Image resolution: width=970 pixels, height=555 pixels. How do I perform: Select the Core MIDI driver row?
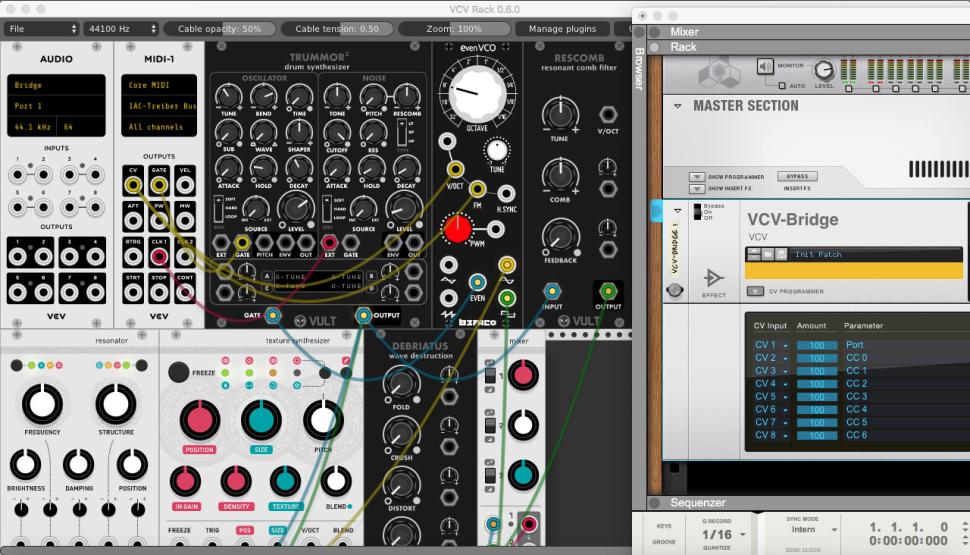click(x=160, y=86)
